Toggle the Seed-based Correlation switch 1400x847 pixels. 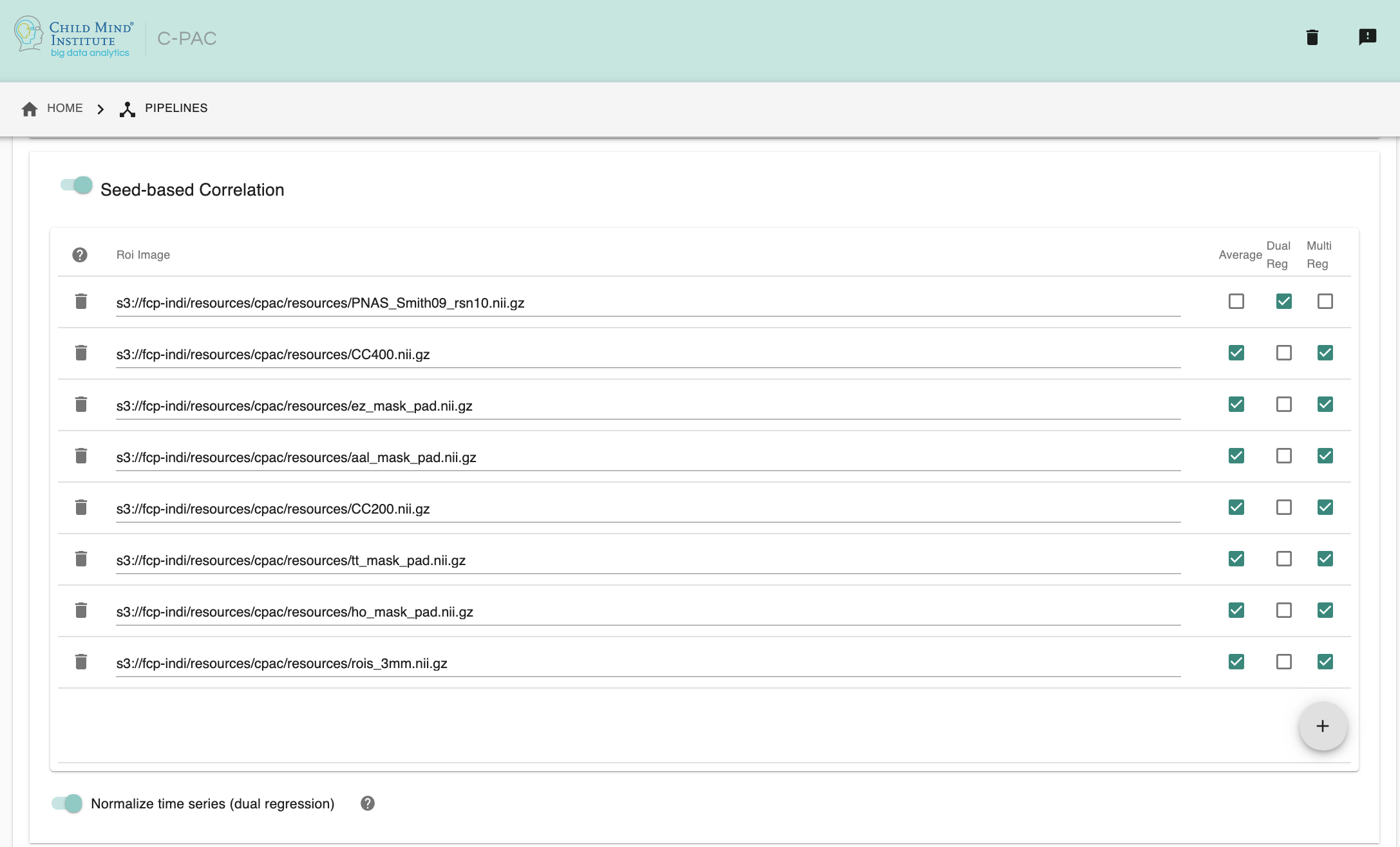pyautogui.click(x=77, y=185)
